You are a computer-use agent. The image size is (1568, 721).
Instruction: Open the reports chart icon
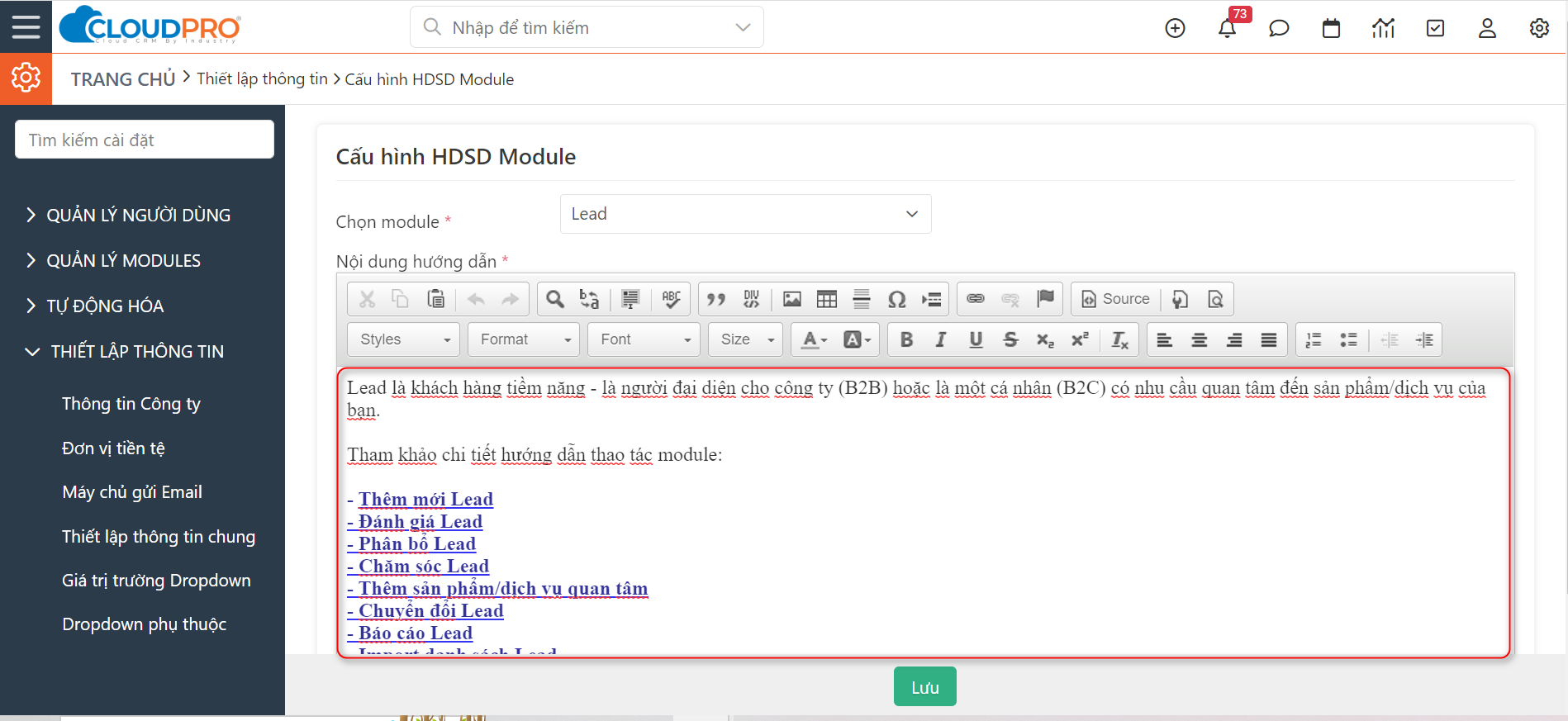click(x=1383, y=28)
